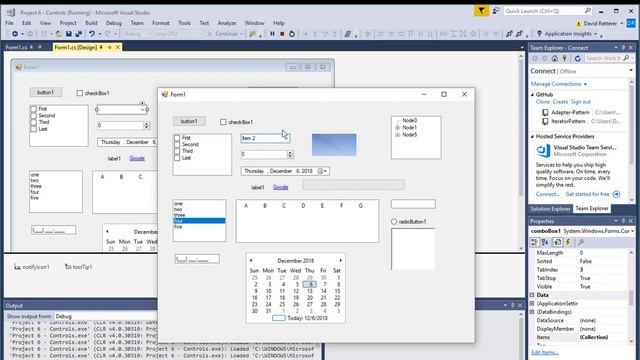This screenshot has height=360, width=640.
Task: Click the Restart debugging icon
Action: coord(292,34)
